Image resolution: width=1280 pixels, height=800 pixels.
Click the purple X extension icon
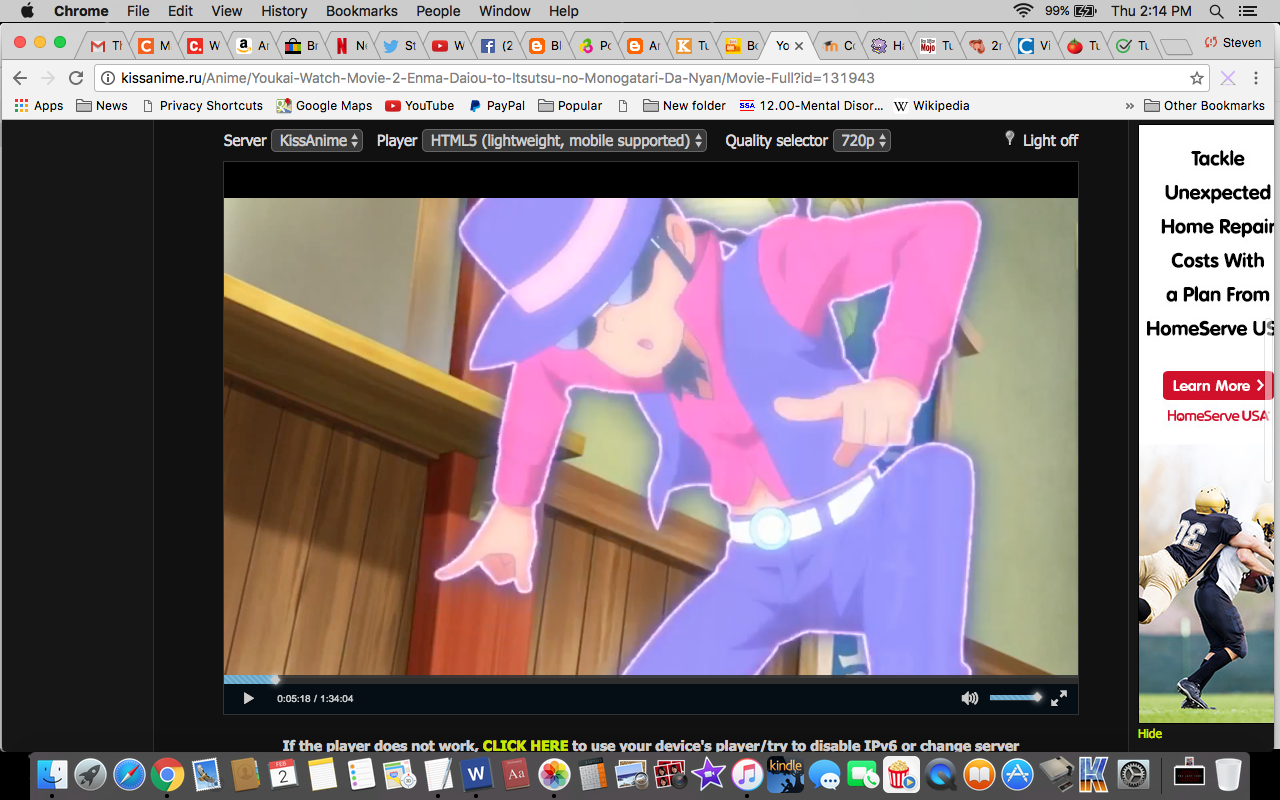pyautogui.click(x=1228, y=78)
